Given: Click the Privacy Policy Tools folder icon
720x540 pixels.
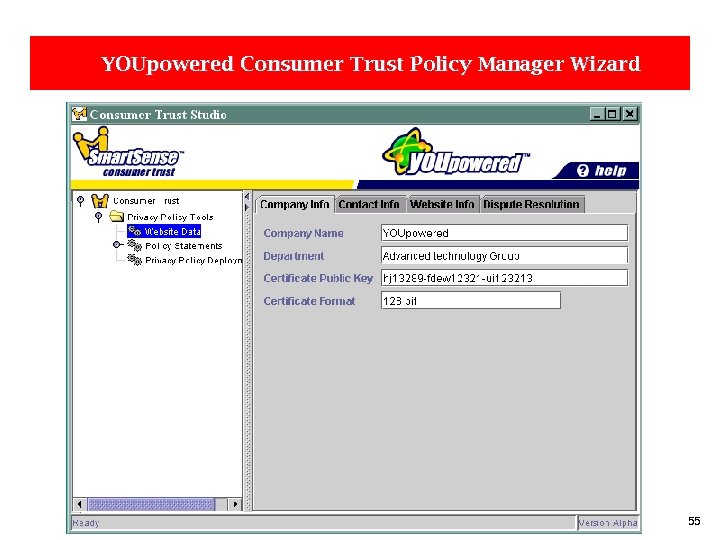Looking at the screenshot, I should tap(117, 216).
